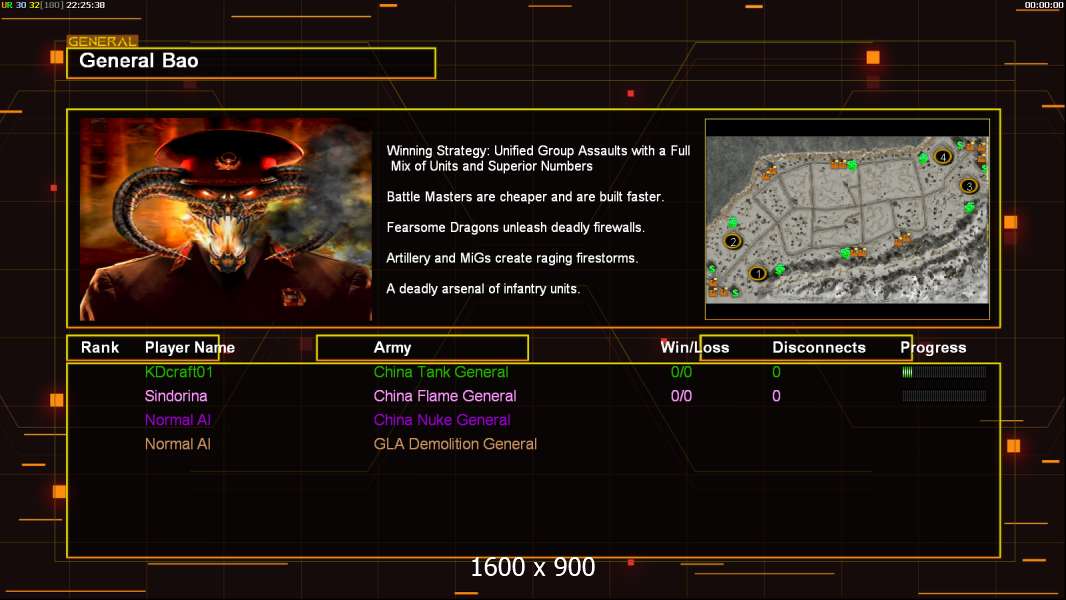
Task: Click deadly arsenal of infantry units line
Action: (483, 289)
